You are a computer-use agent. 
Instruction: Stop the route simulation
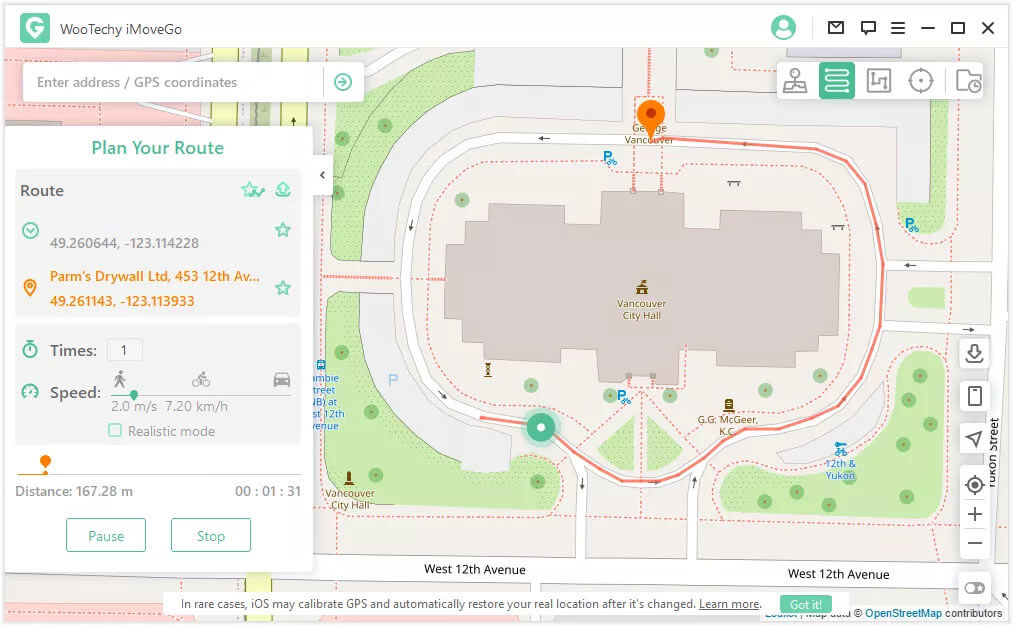pos(210,536)
